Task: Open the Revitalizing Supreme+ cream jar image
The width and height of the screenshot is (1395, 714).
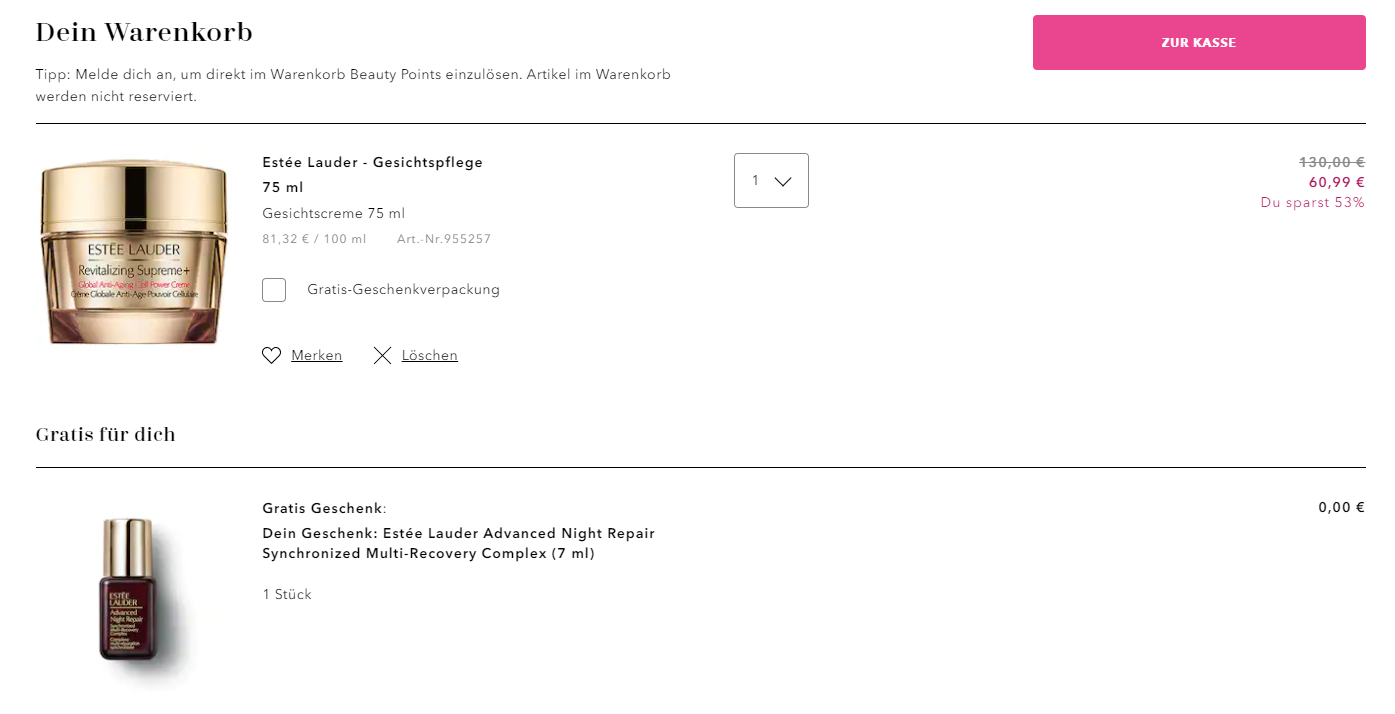Action: pos(132,251)
